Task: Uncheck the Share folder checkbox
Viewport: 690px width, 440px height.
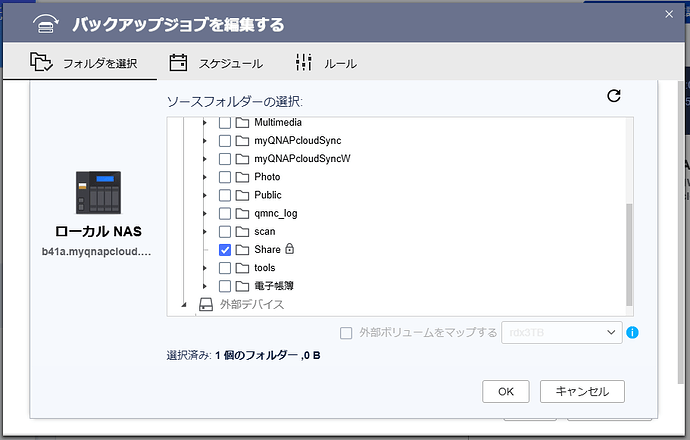Action: click(x=225, y=249)
